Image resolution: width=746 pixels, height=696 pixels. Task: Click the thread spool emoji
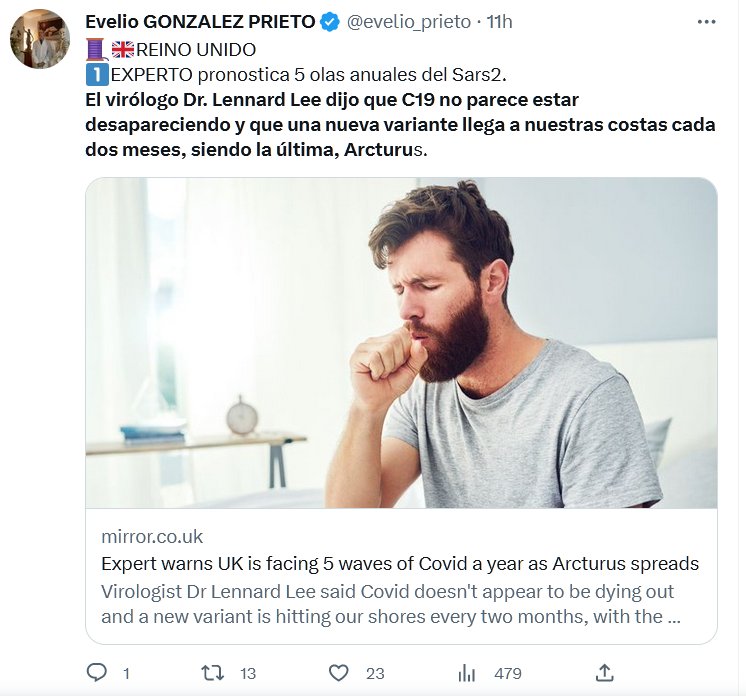pos(96,49)
